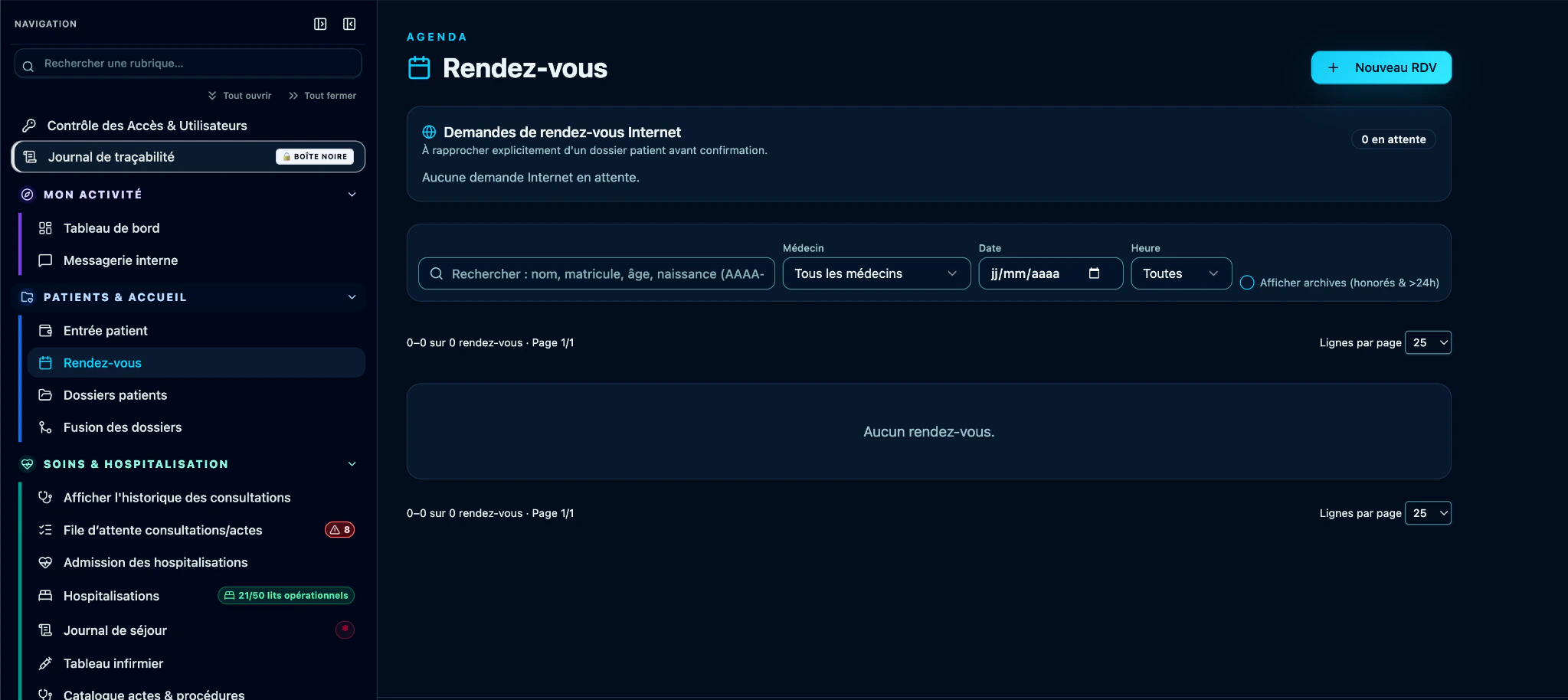The height and width of the screenshot is (700, 1568).
Task: Open Messagerie interne
Action: (196, 260)
